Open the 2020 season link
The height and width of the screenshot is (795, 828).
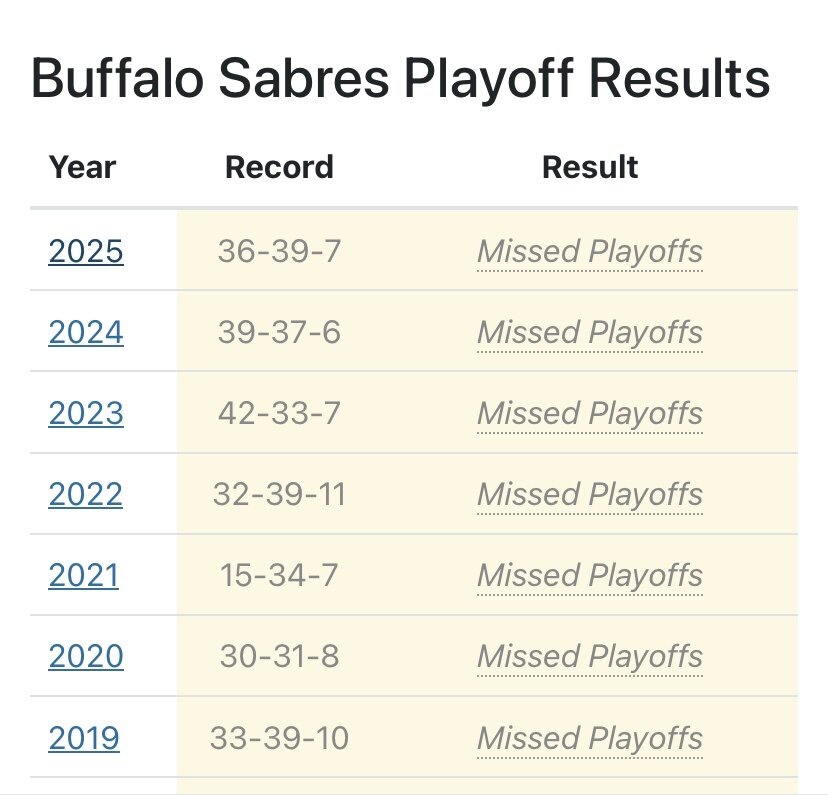(86, 657)
